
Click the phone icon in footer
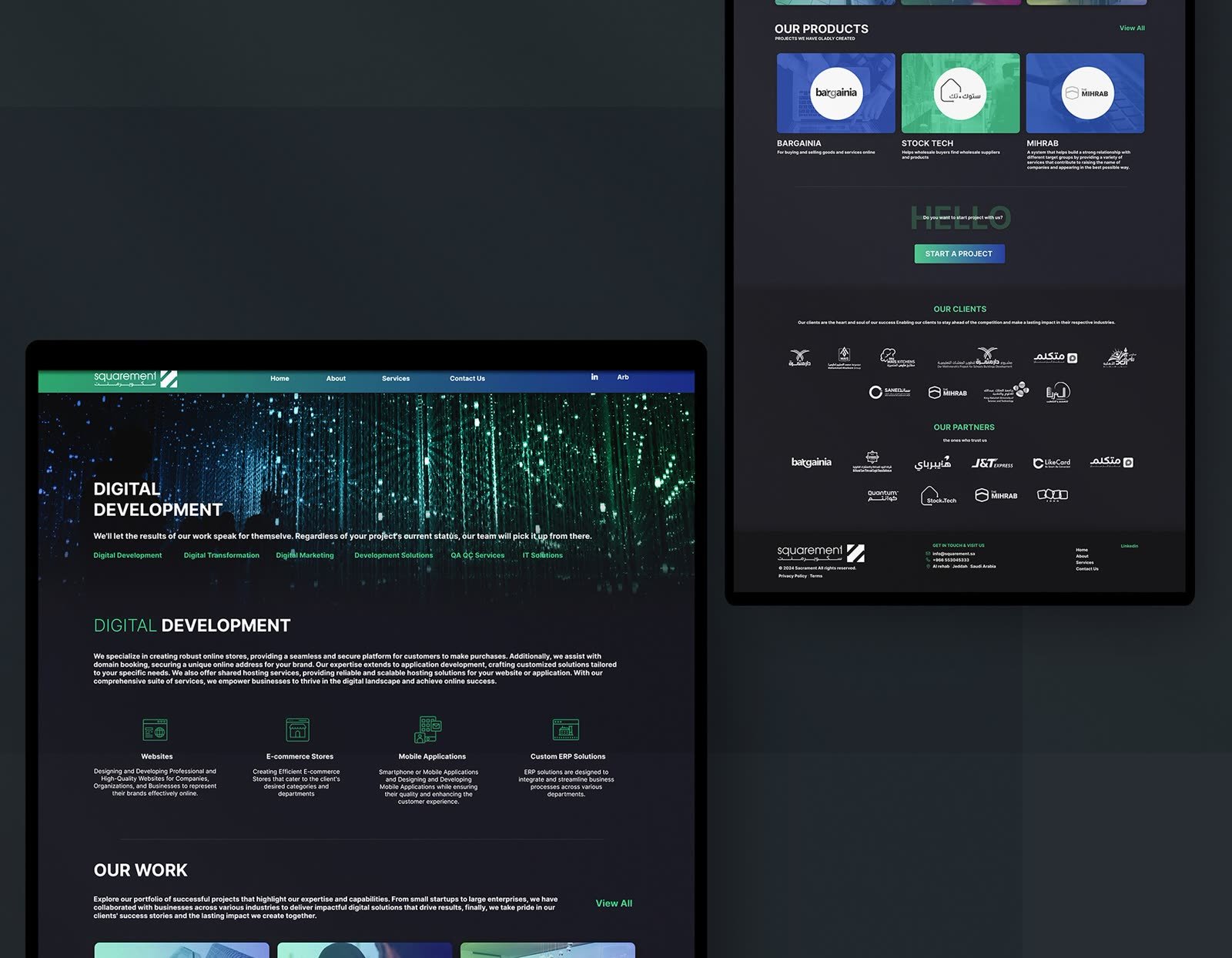[928, 560]
